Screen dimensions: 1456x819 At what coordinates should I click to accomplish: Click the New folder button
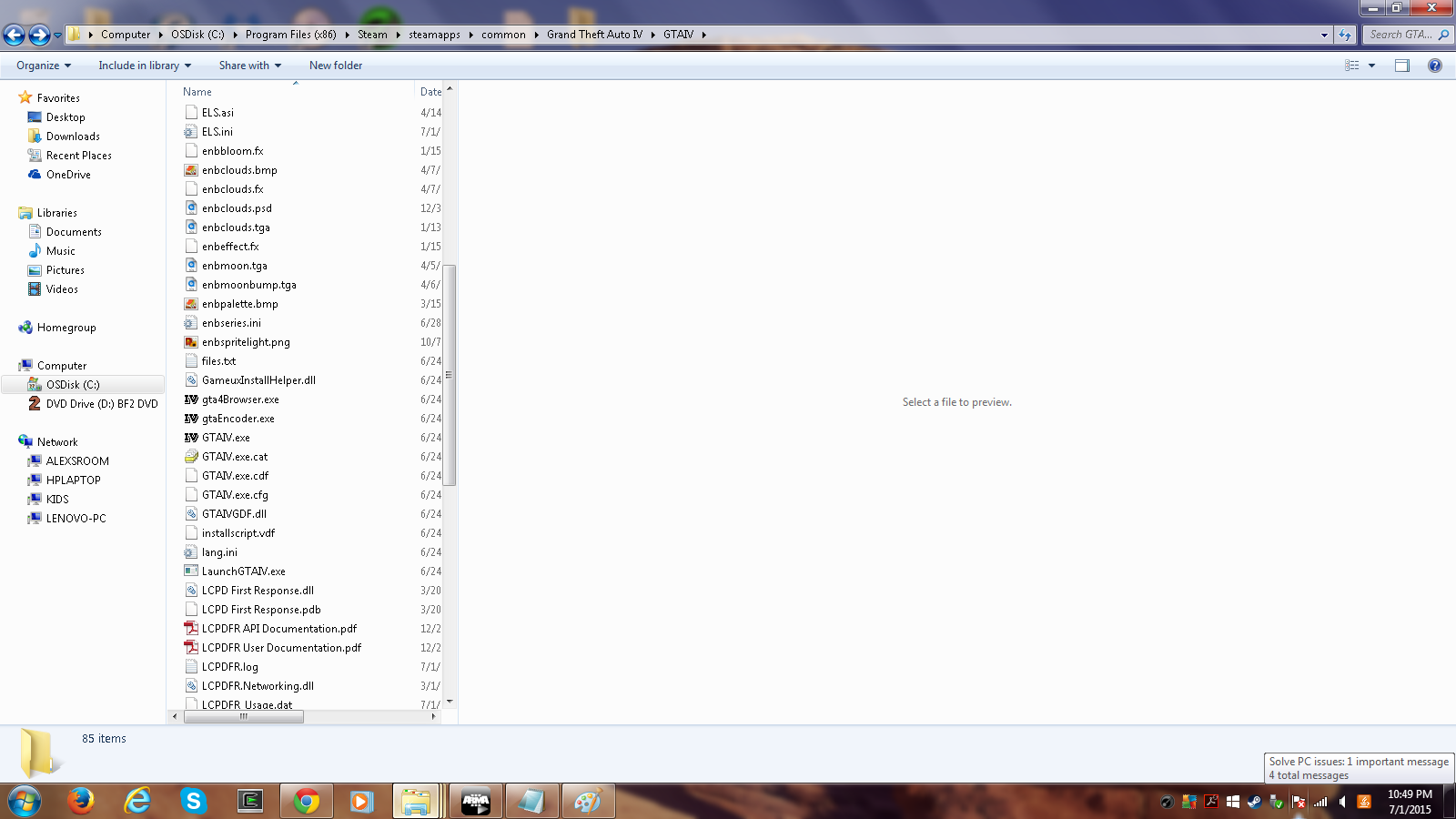pyautogui.click(x=336, y=66)
